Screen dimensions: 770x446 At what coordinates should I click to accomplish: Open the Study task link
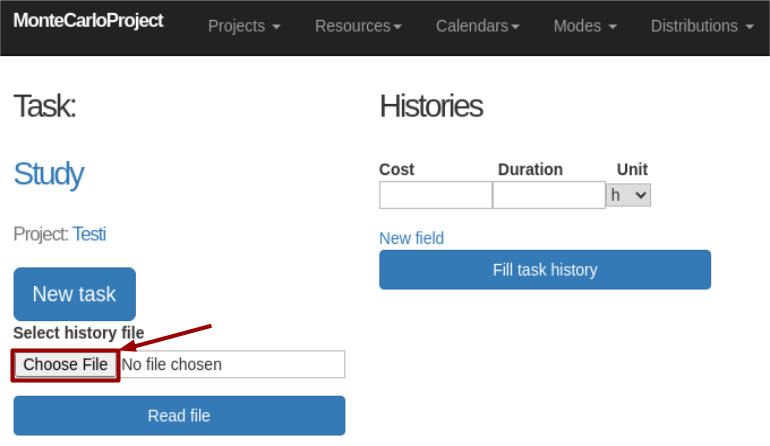tap(48, 174)
